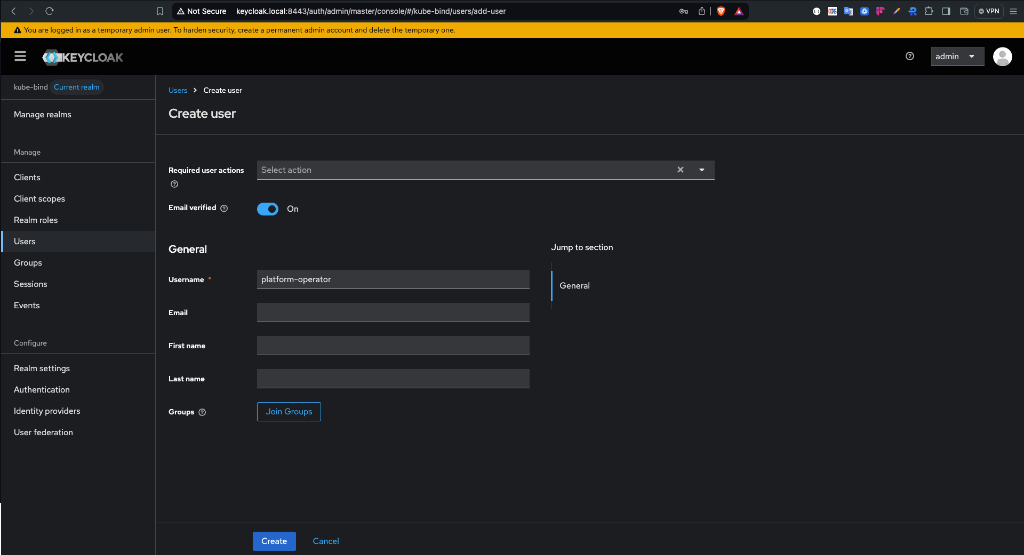Click the Last name input field
1024x555 pixels.
click(x=393, y=379)
